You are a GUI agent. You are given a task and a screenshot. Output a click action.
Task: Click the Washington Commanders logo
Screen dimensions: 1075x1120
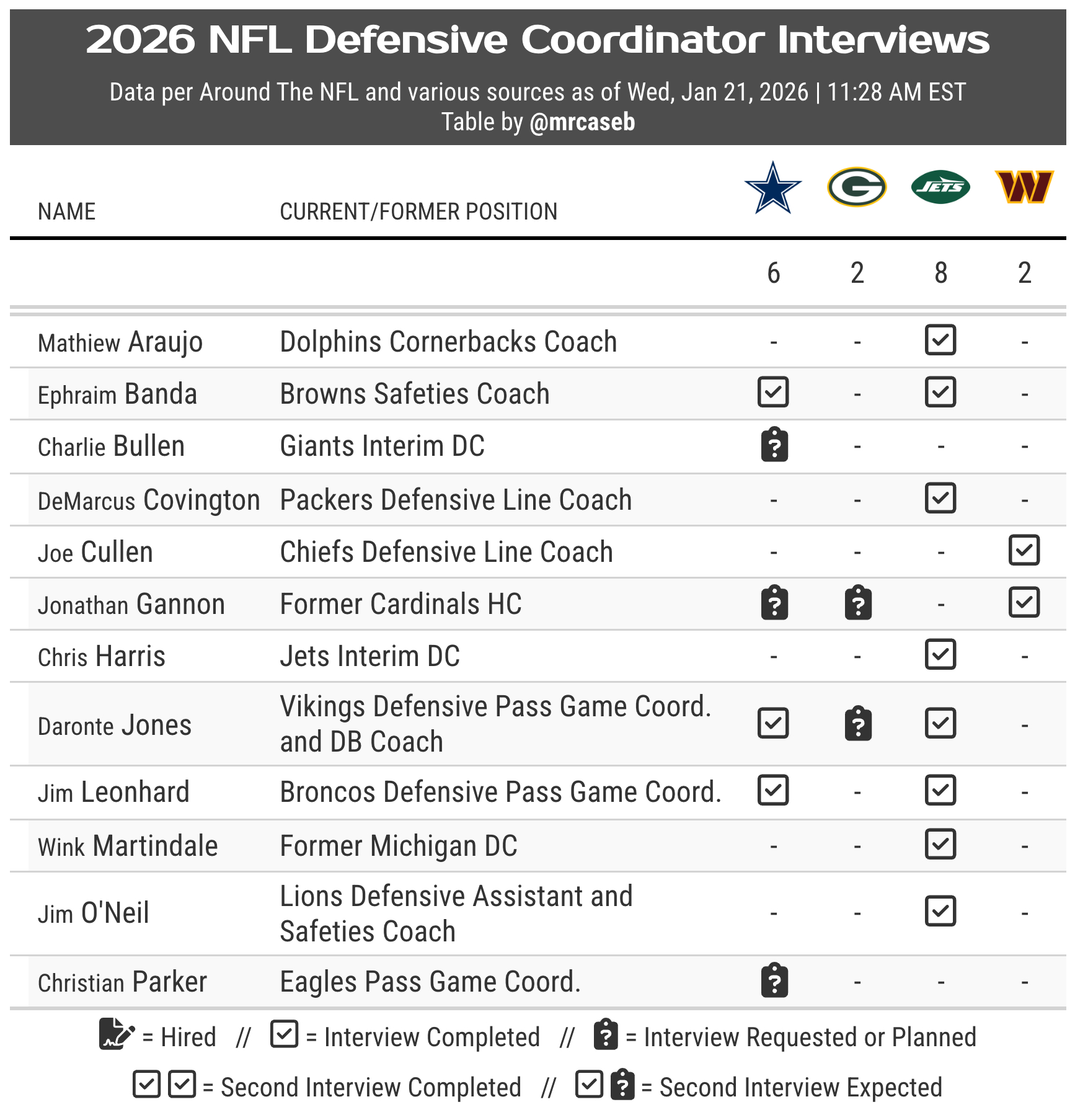point(1024,187)
